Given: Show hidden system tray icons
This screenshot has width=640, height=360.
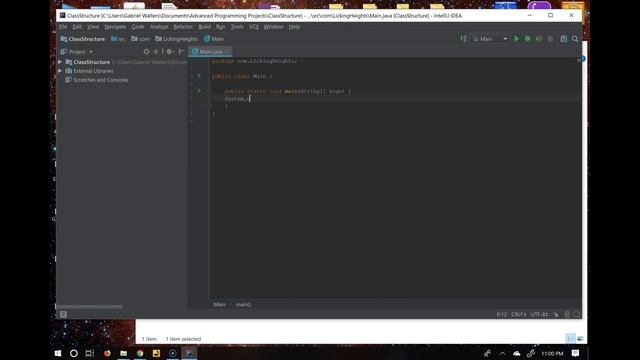Looking at the screenshot, I should 502,353.
